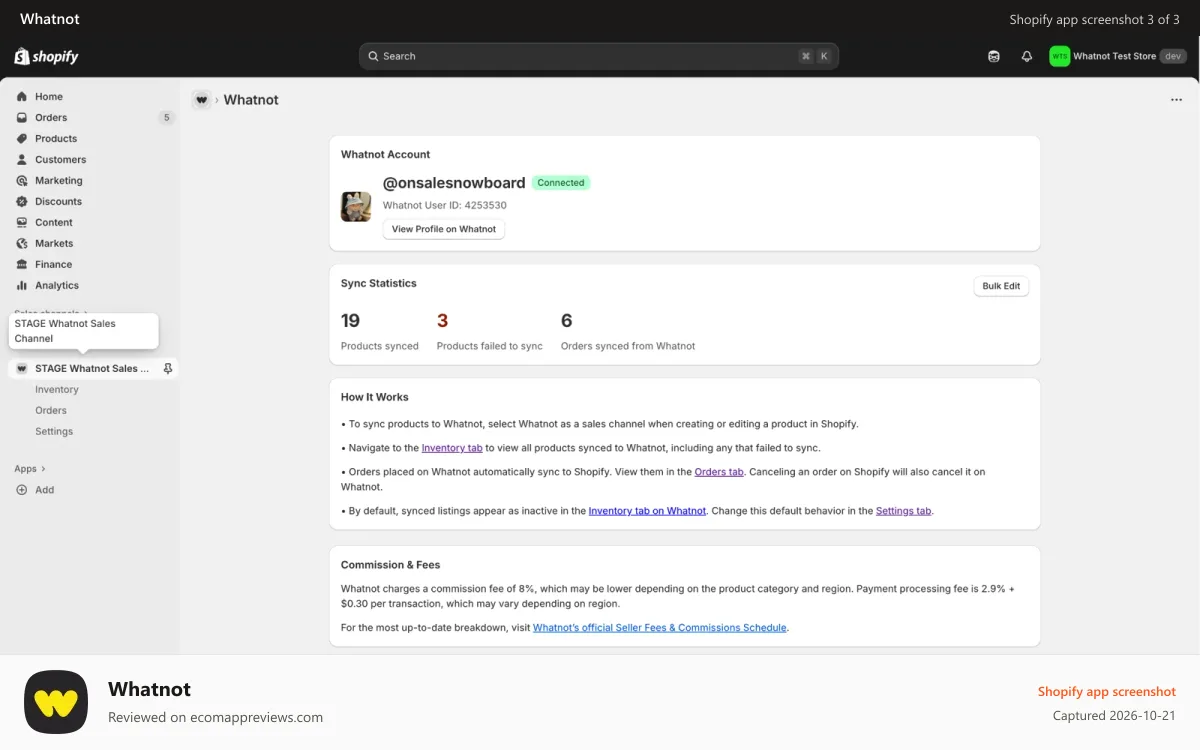Open Inventory tab on Whatnot link
Viewport: 1200px width, 750px height.
click(x=647, y=510)
